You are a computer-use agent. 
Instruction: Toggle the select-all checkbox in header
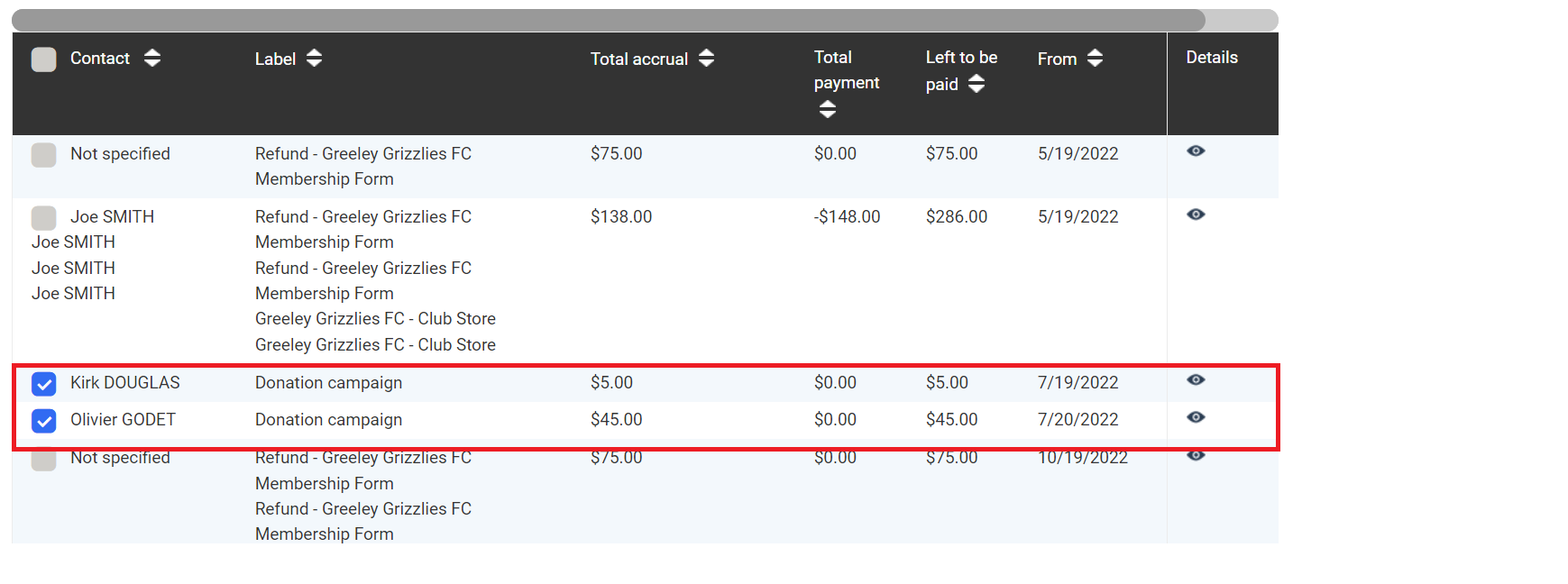pyautogui.click(x=43, y=59)
